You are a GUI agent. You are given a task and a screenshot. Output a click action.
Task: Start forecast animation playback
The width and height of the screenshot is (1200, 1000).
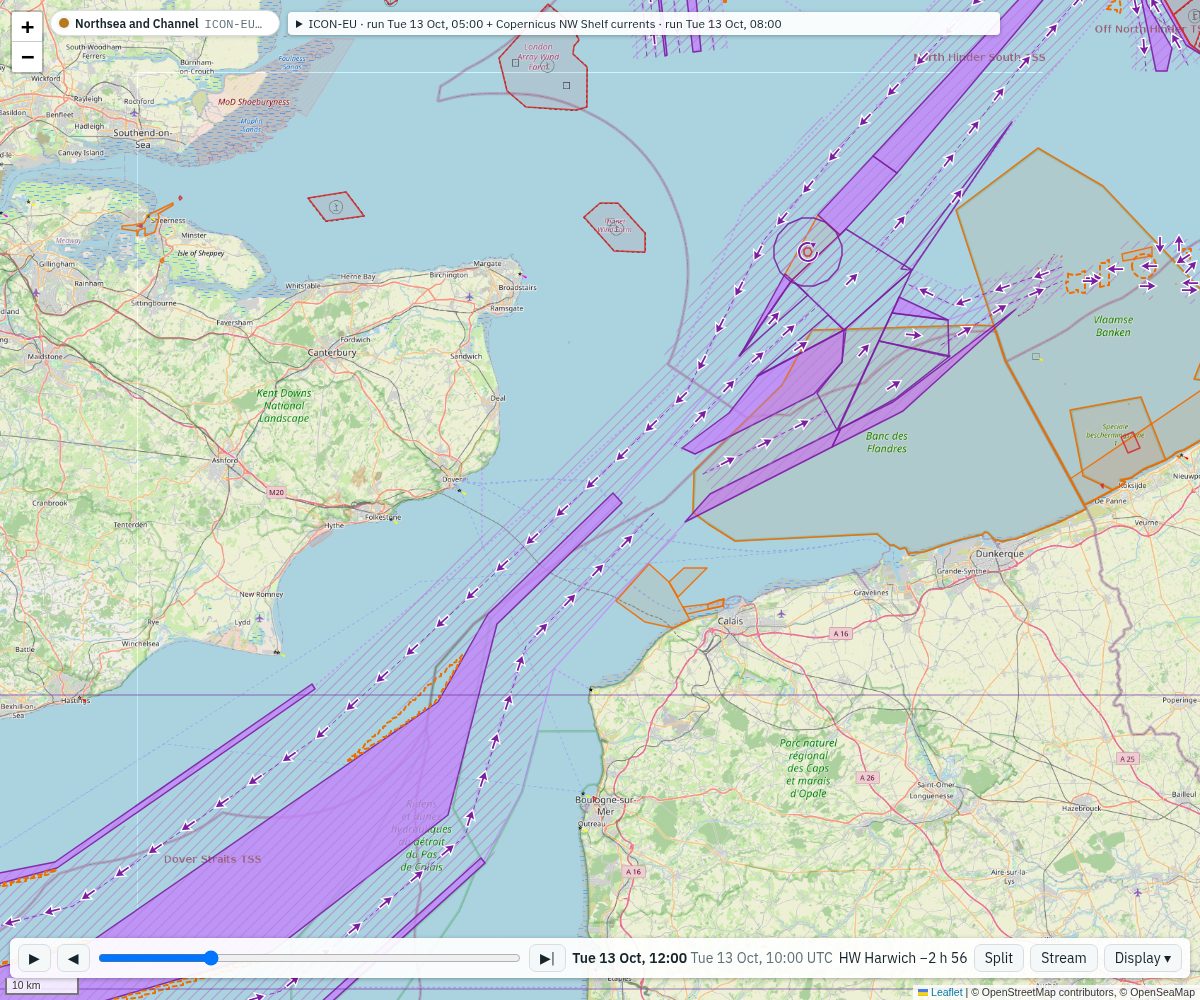(34, 958)
